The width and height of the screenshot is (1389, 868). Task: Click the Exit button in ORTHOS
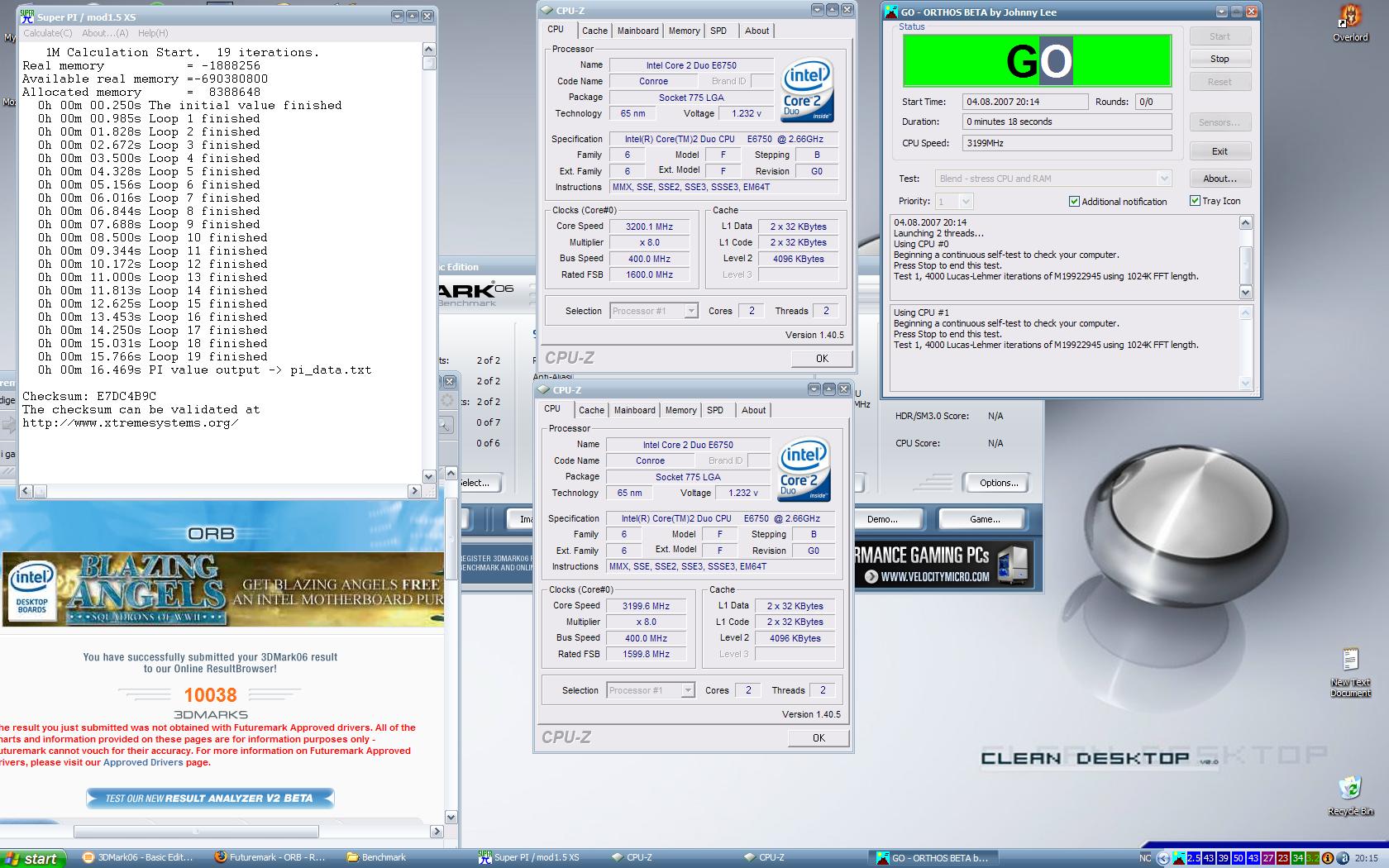(x=1220, y=151)
